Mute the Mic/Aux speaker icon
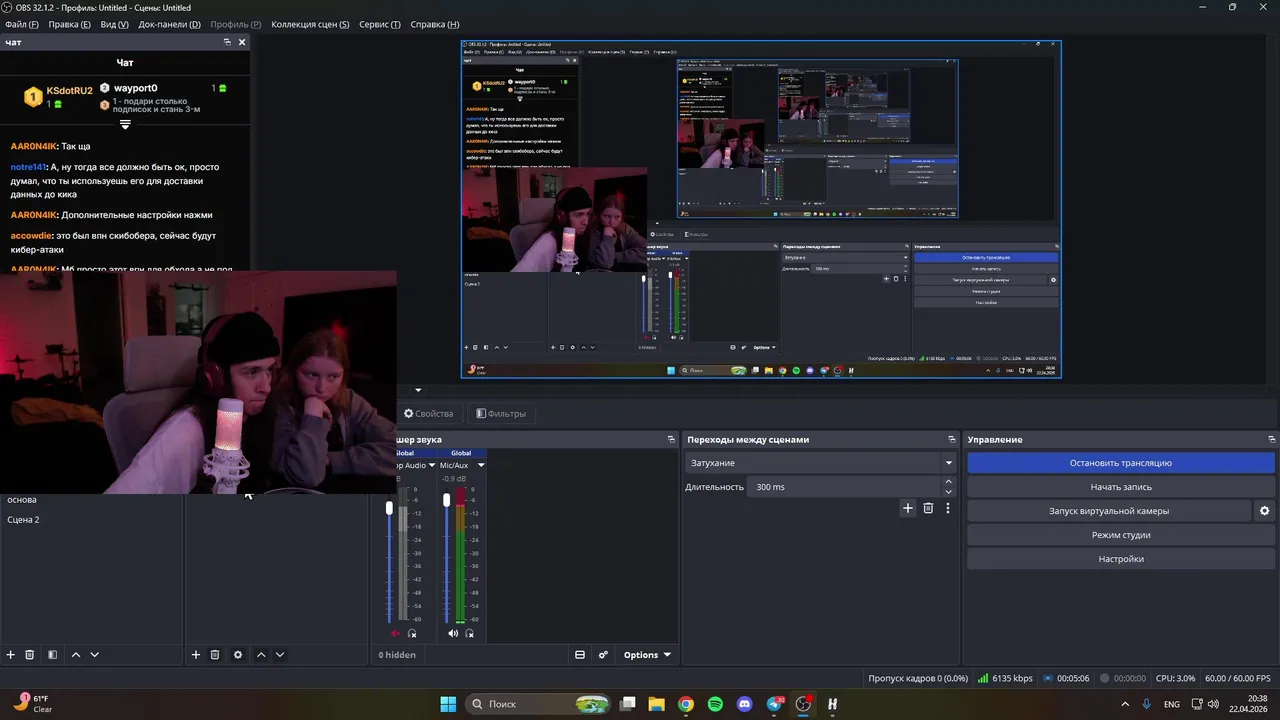The image size is (1280, 720). click(x=453, y=633)
